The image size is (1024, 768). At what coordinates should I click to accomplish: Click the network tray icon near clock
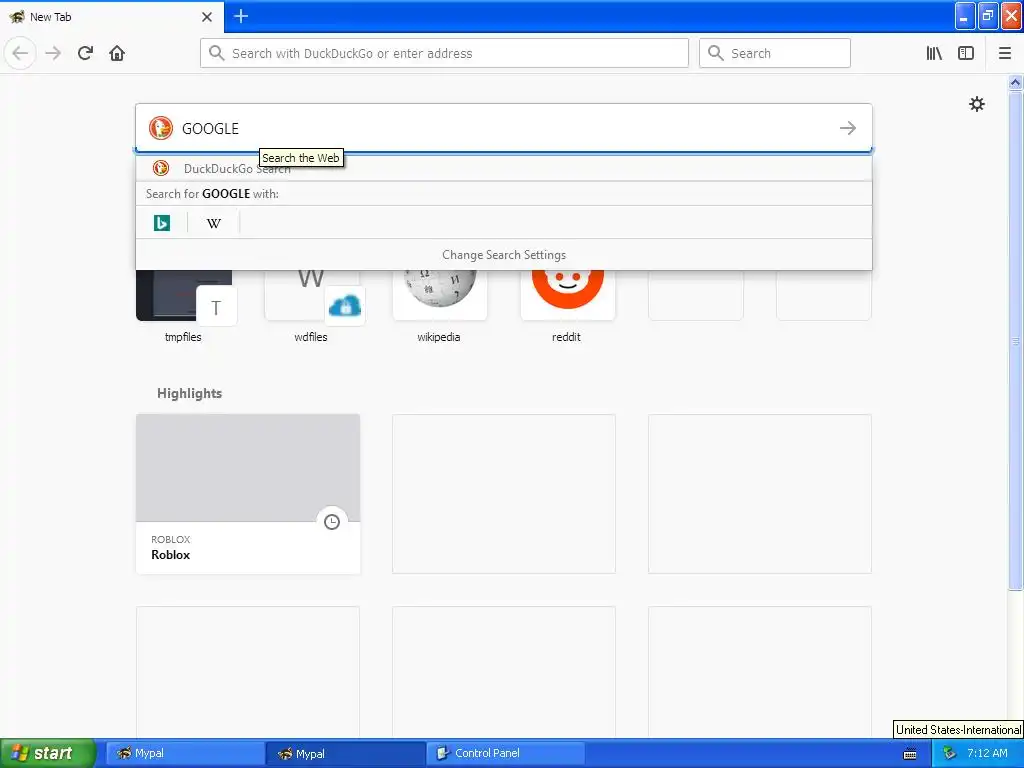coord(949,753)
